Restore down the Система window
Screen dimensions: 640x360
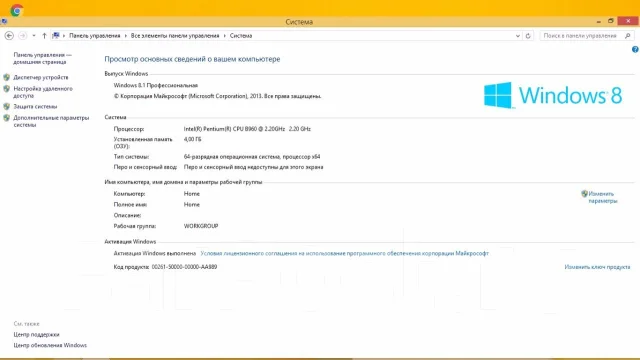coord(611,21)
